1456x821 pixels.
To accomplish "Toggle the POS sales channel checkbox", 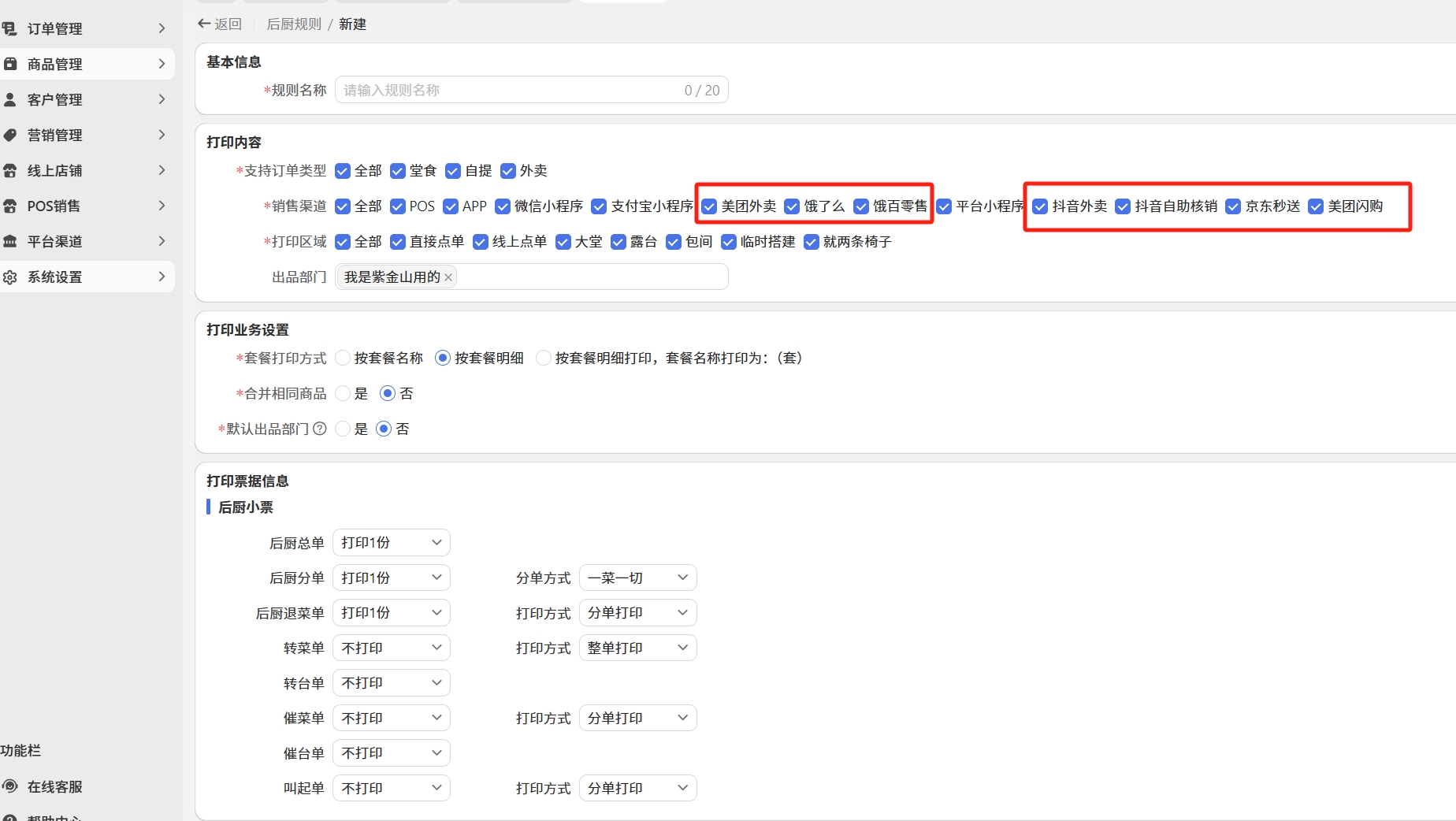I will pos(398,206).
